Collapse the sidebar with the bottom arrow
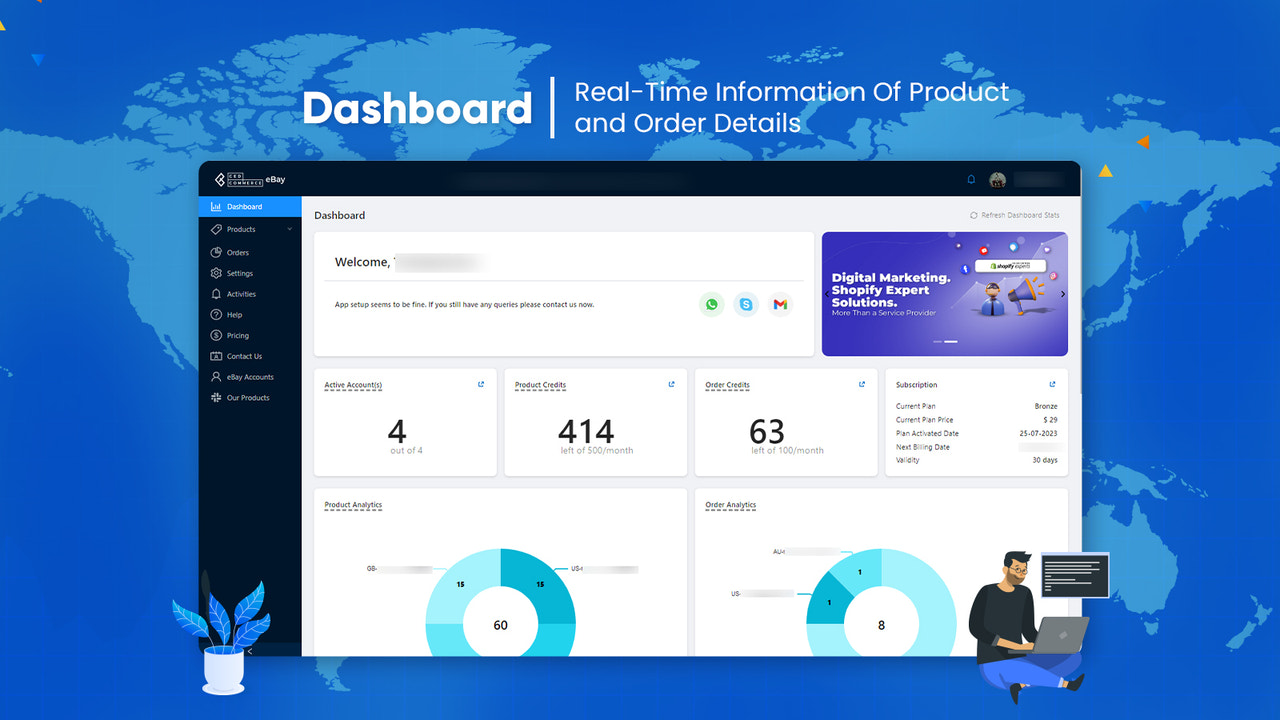Image resolution: width=1280 pixels, height=720 pixels. click(249, 650)
